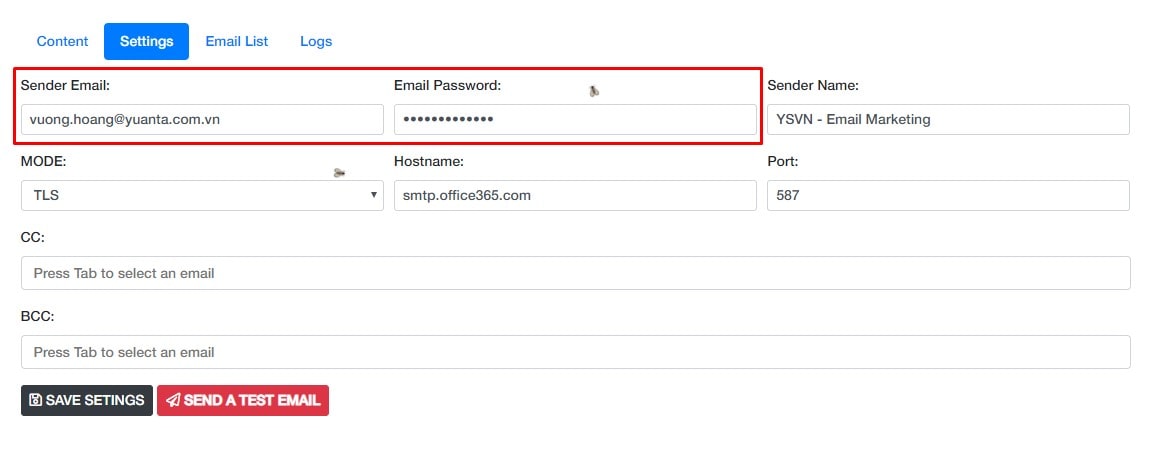Click the Hostname field with smtp.office365.com
The height and width of the screenshot is (451, 1150).
(x=575, y=196)
